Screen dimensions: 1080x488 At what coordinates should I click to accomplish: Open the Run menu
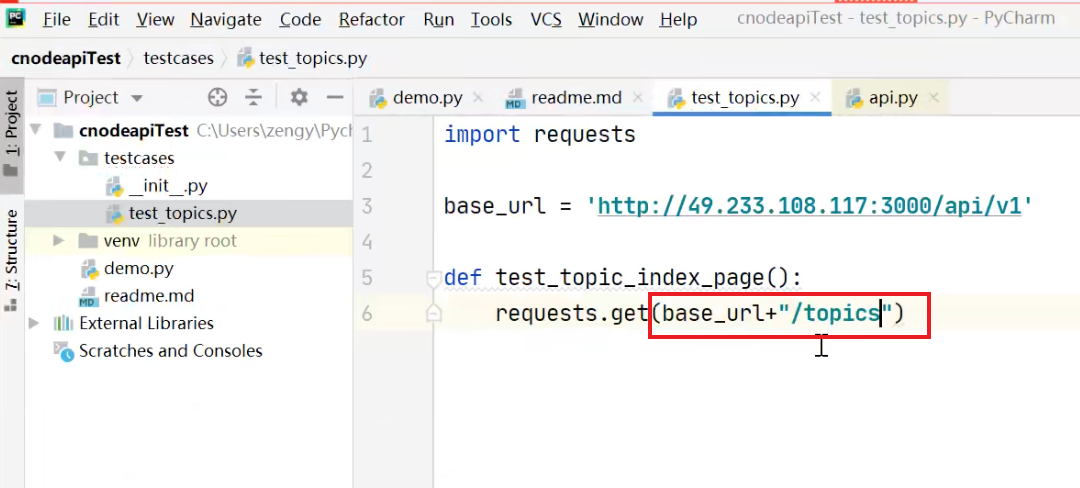pyautogui.click(x=438, y=19)
